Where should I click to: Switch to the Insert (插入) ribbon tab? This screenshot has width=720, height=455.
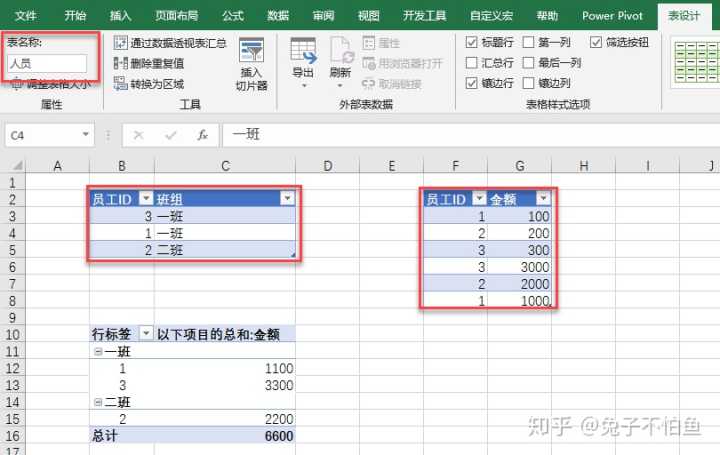(120, 16)
